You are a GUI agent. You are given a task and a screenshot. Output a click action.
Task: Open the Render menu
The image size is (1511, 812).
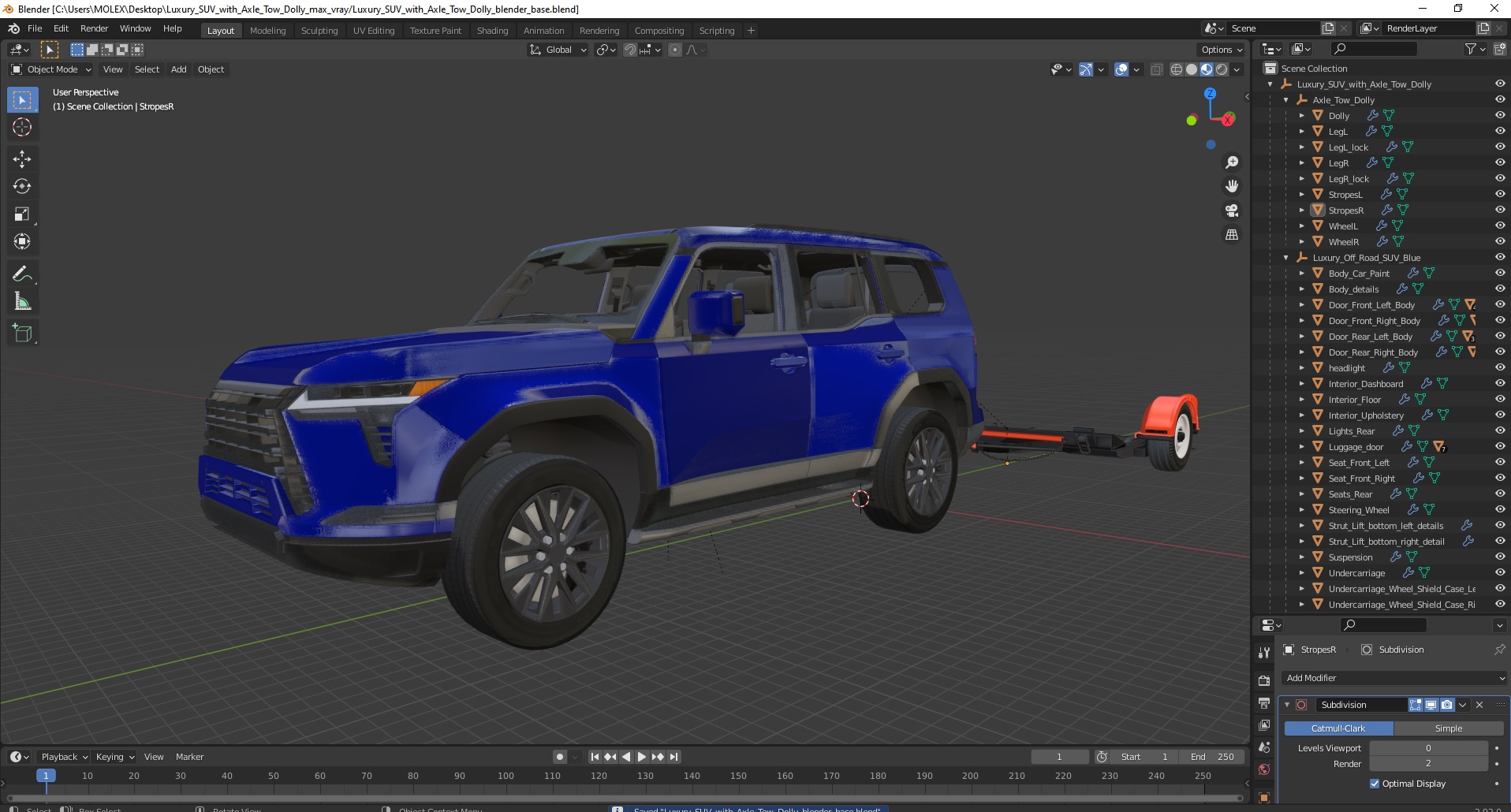tap(94, 28)
